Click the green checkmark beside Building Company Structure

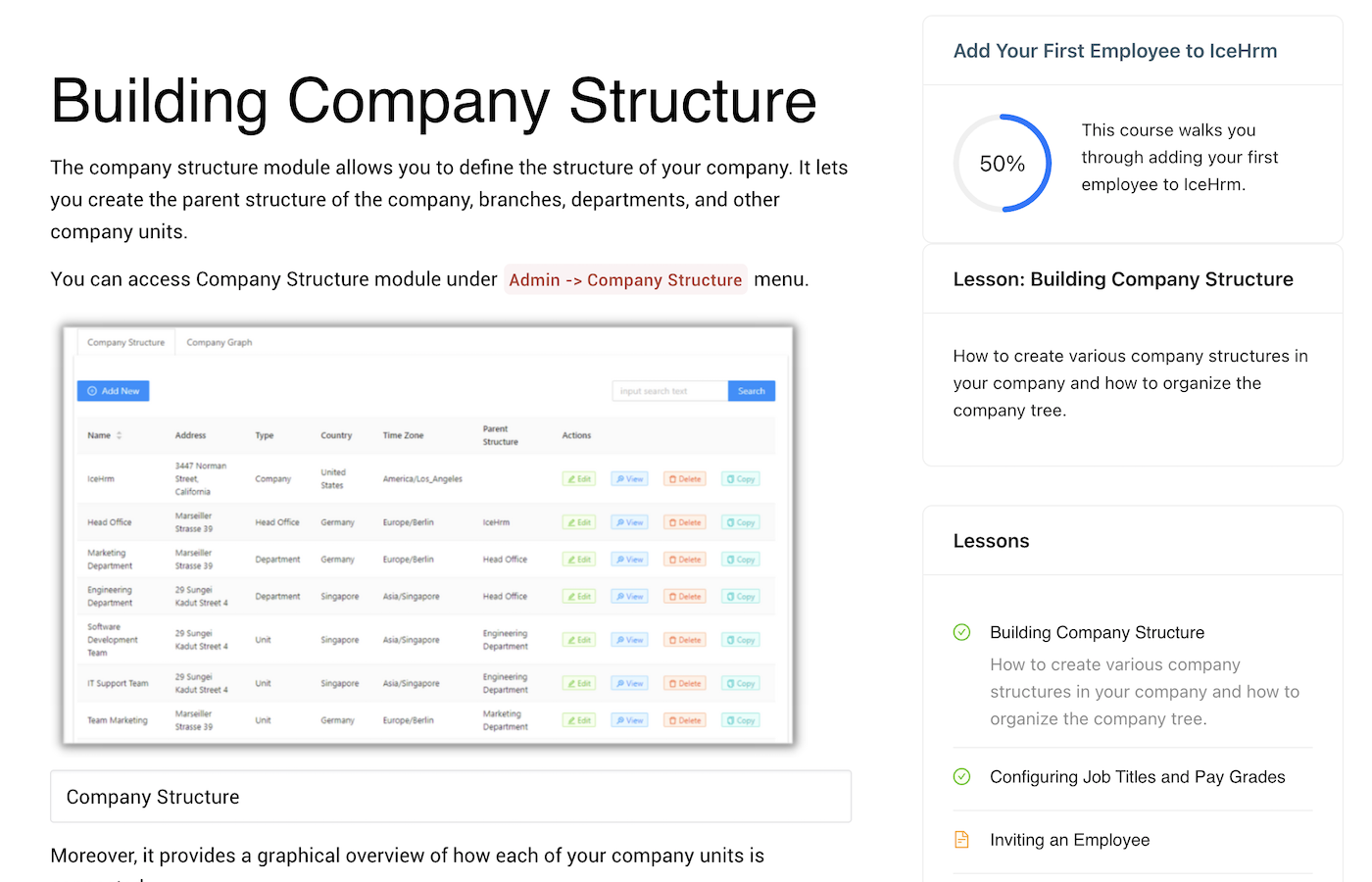click(x=961, y=632)
